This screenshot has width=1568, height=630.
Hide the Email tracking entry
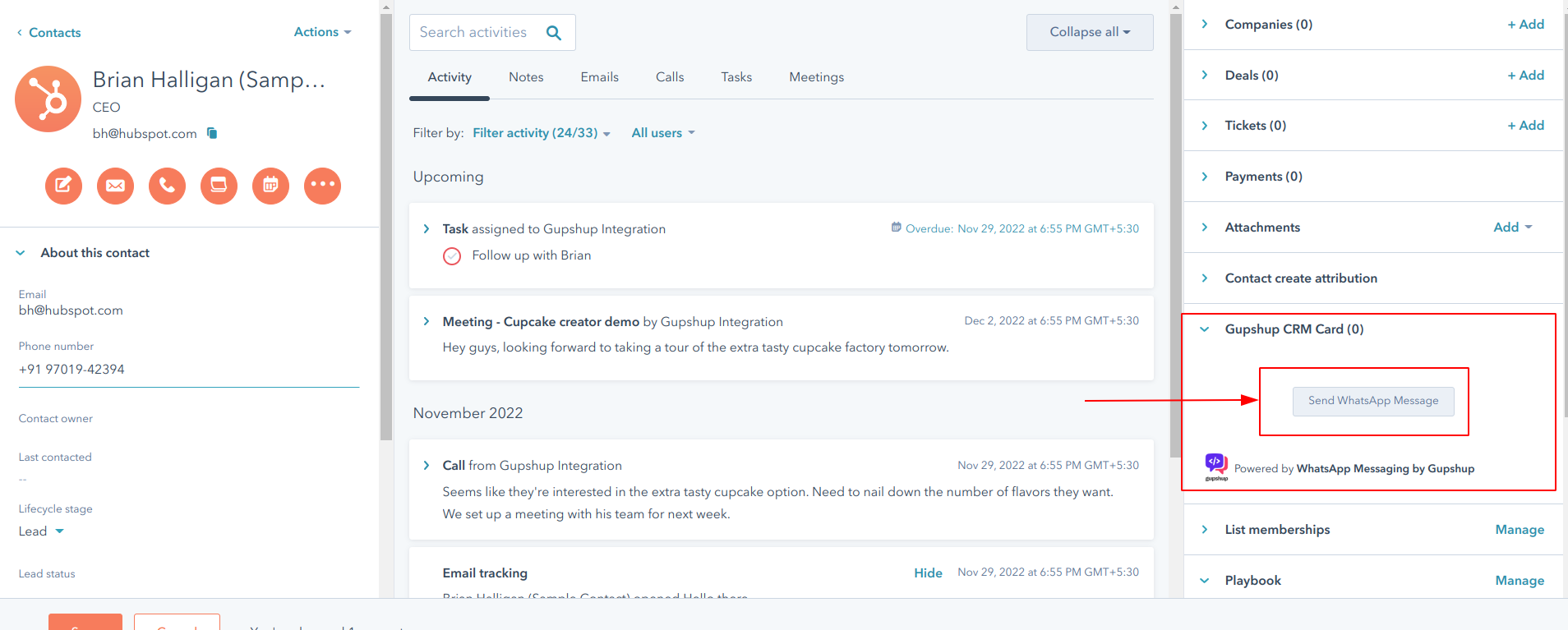(x=928, y=573)
